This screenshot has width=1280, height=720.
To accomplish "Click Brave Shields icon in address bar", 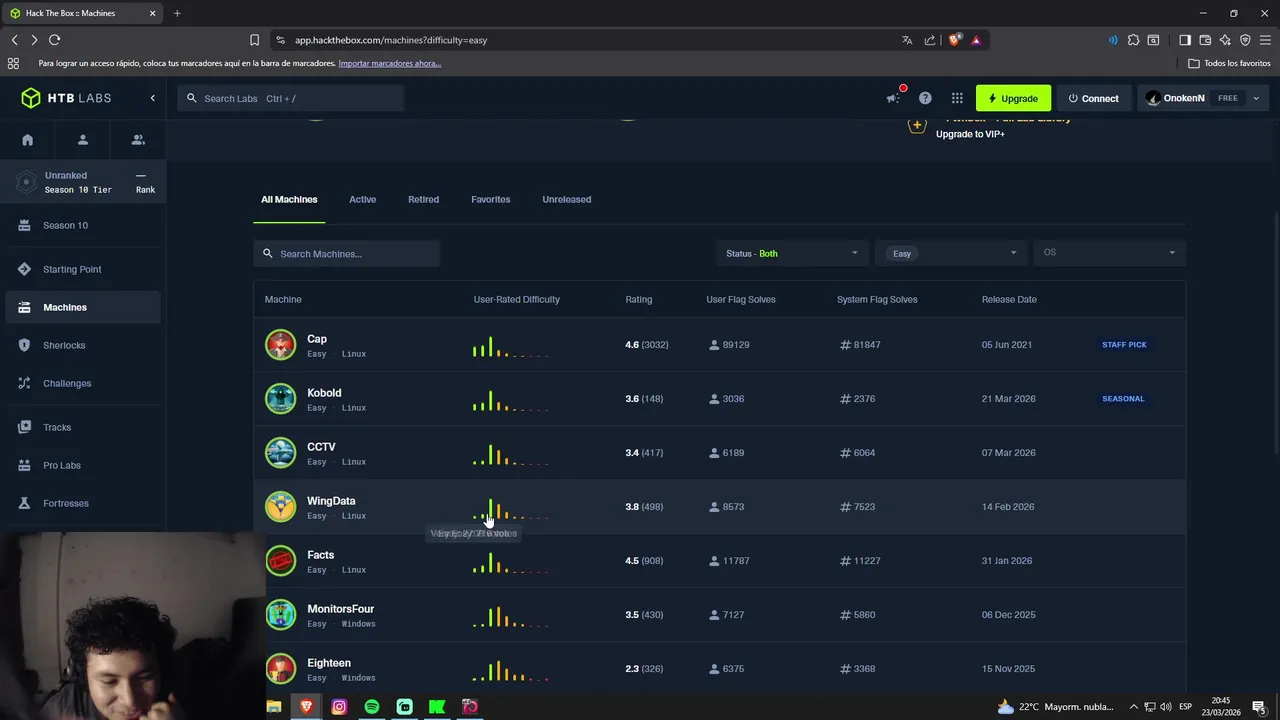I will coord(955,40).
